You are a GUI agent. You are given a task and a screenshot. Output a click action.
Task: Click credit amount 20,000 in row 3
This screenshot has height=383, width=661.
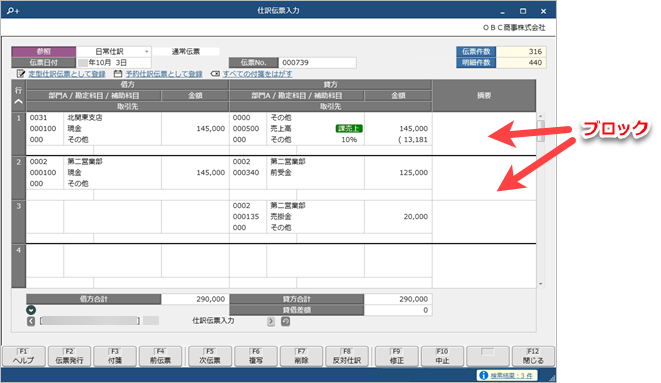pos(416,217)
